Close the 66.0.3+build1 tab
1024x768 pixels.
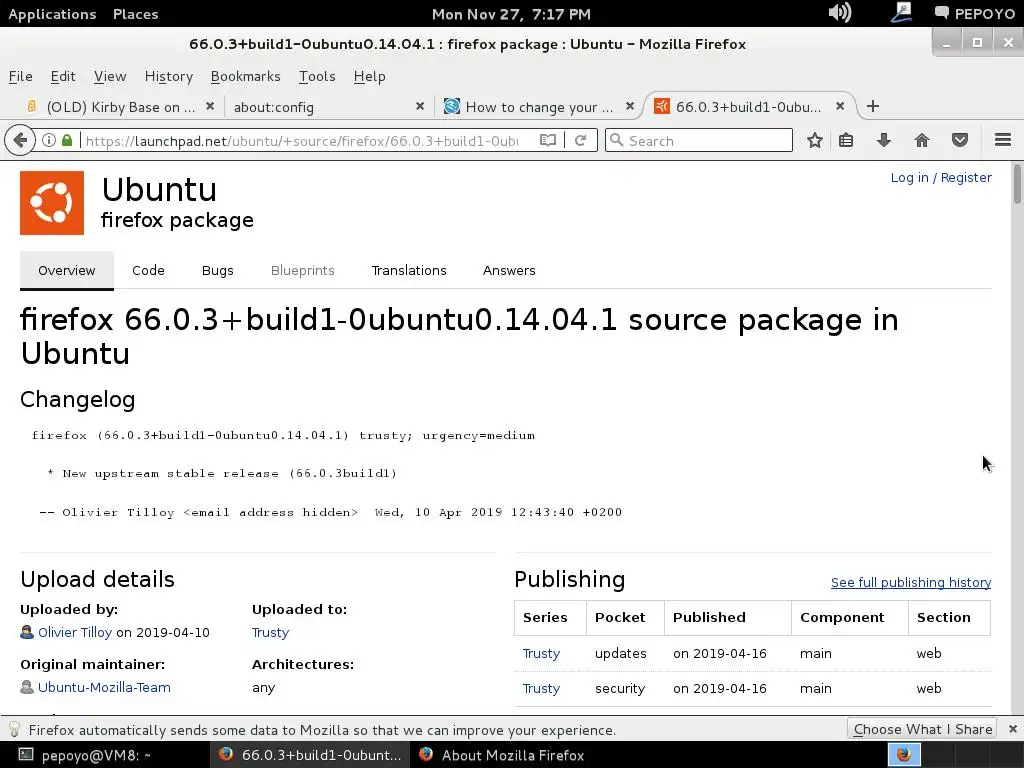pos(840,106)
